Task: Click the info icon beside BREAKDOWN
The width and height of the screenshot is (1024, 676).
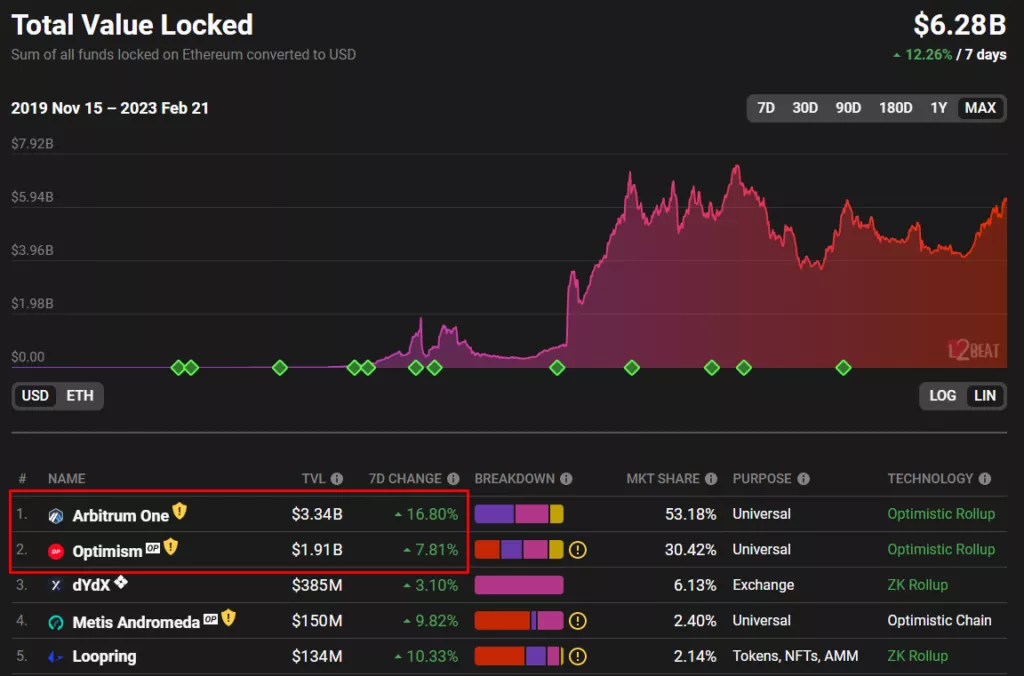Action: 566,479
